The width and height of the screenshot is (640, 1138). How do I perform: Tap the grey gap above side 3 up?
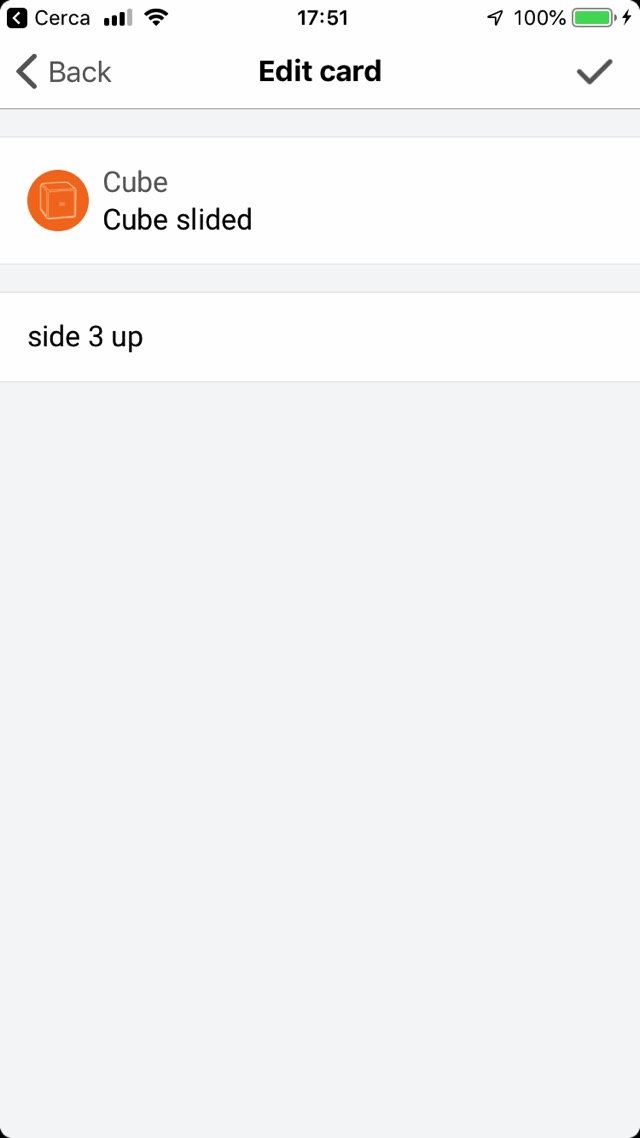320,278
